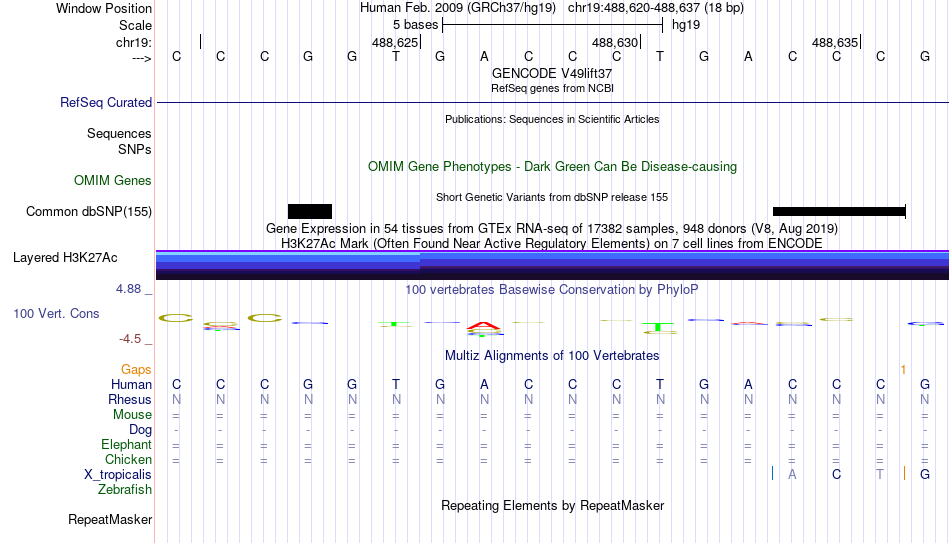Click the RefSeq Curated track label
950x543 pixels.
click(105, 102)
